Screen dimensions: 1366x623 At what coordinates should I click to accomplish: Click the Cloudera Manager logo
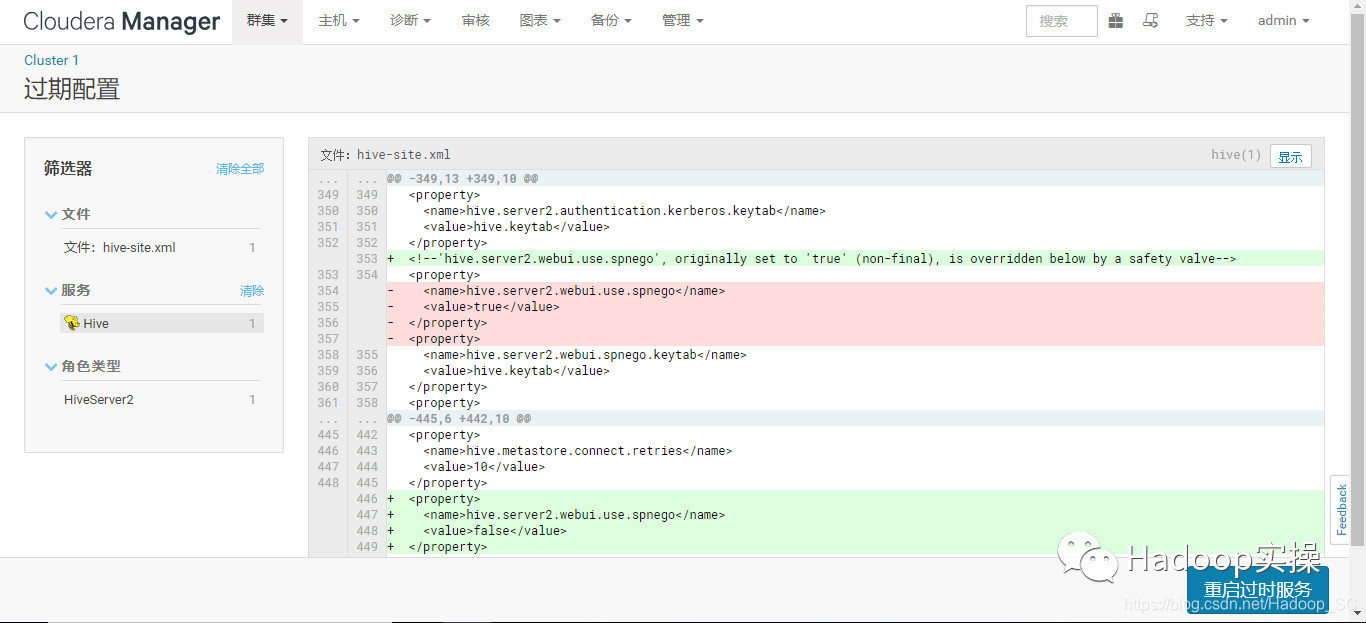(x=121, y=21)
